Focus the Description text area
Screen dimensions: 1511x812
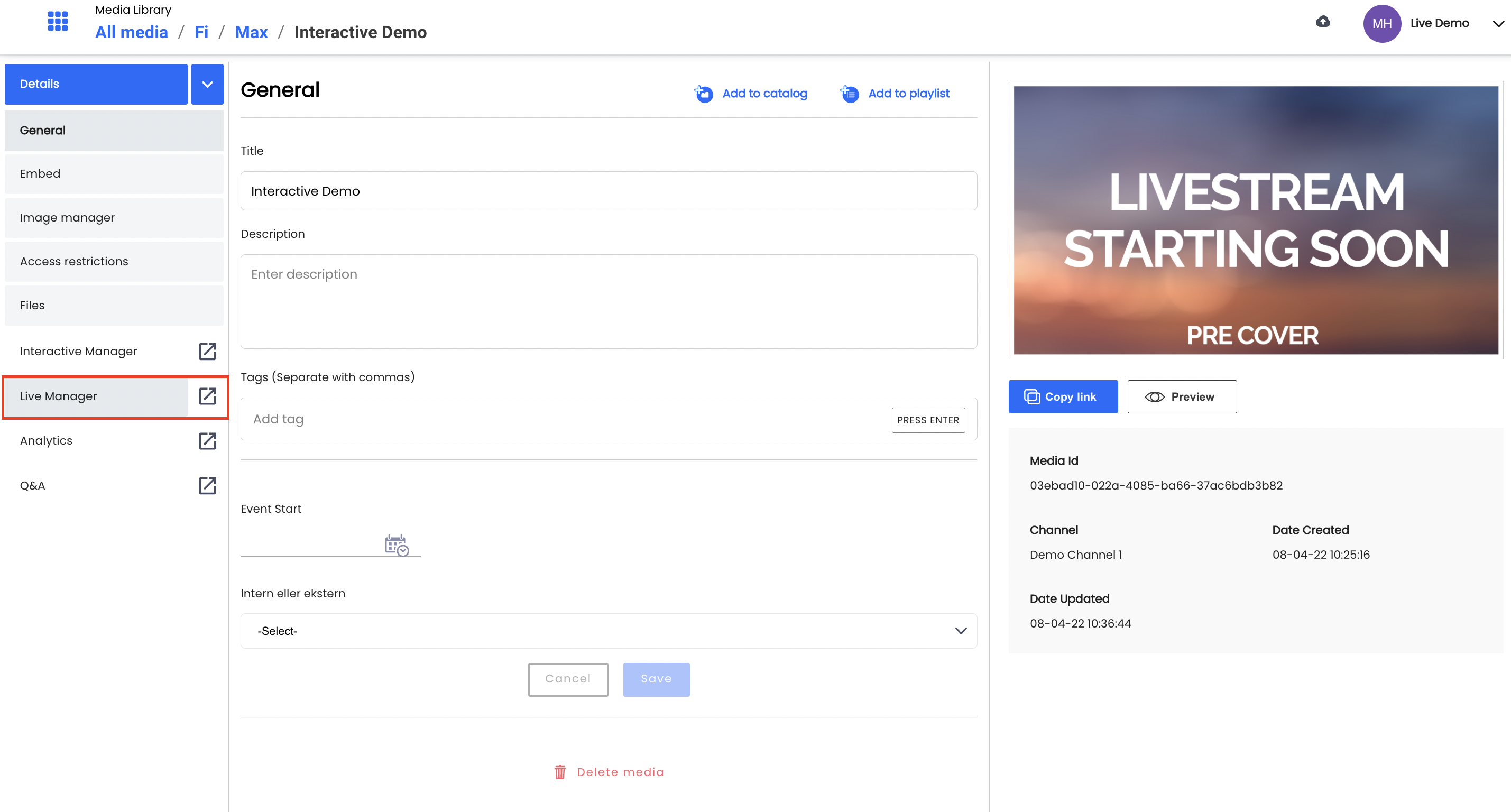[x=609, y=301]
